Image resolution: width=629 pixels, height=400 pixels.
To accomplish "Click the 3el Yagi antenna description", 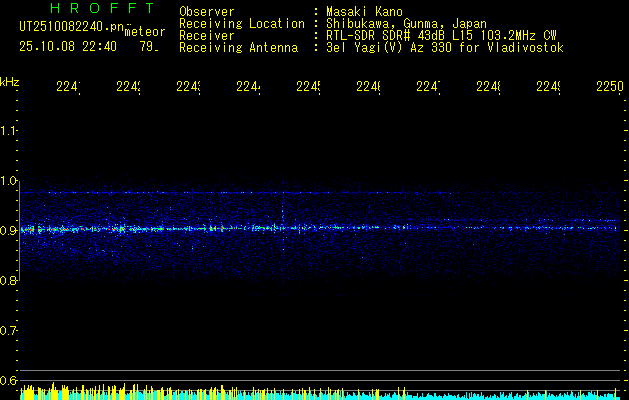I will [445, 48].
